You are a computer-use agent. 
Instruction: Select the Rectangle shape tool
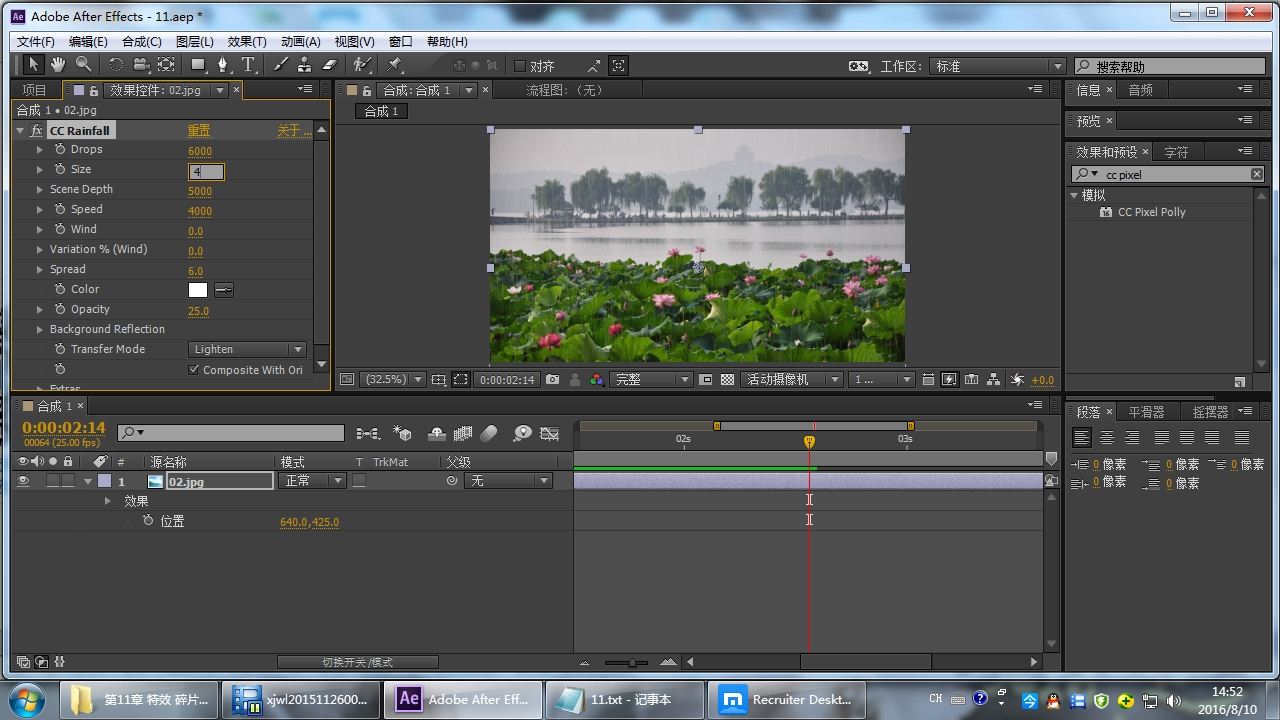click(x=199, y=65)
